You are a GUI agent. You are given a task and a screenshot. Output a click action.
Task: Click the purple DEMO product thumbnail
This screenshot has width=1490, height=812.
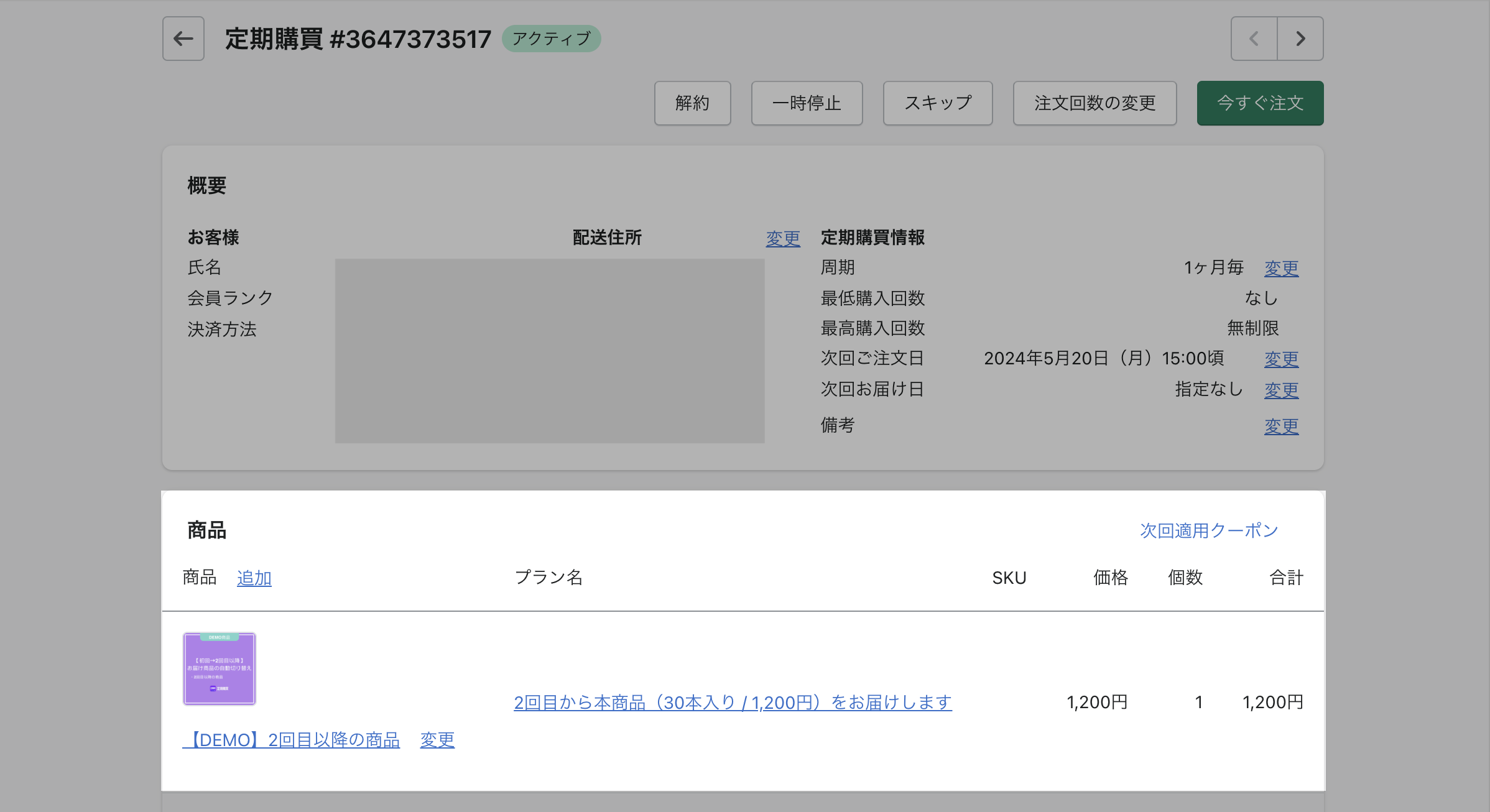click(x=220, y=669)
